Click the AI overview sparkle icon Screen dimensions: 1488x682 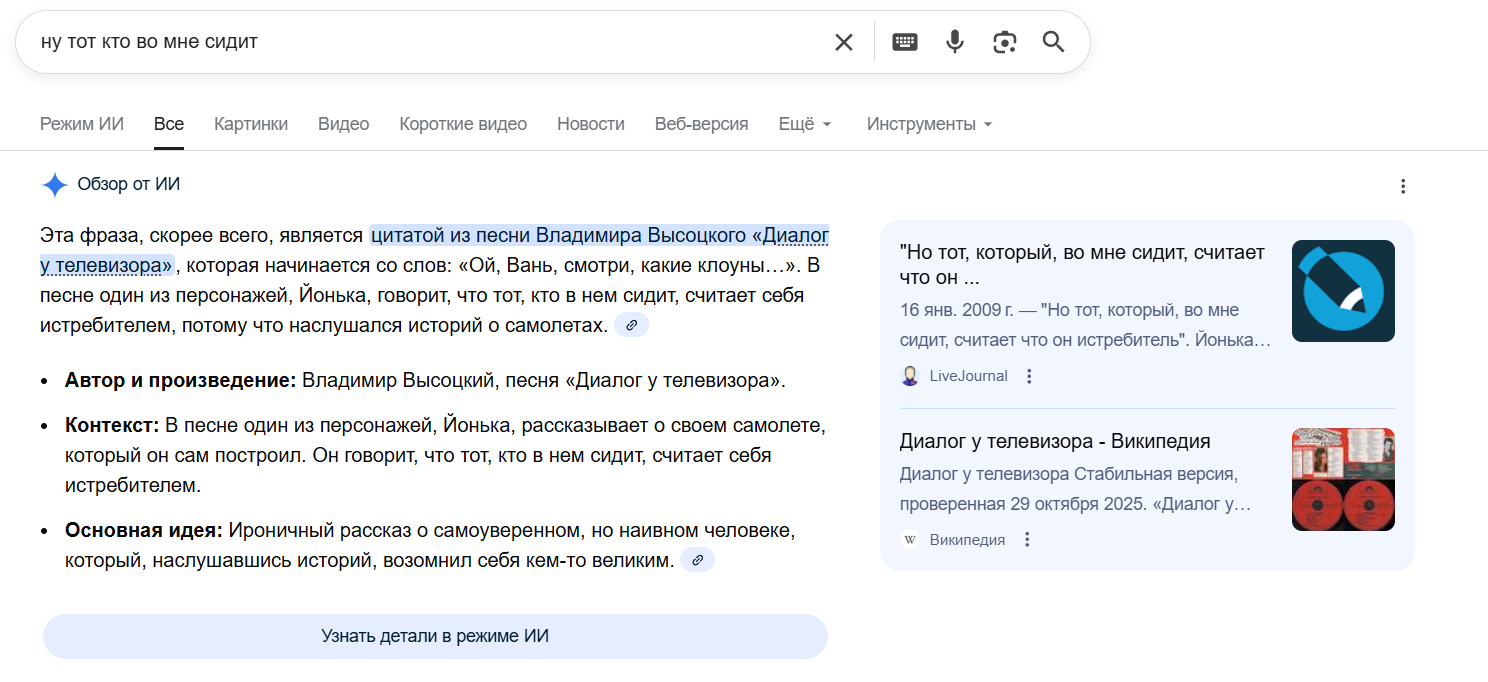(x=54, y=185)
